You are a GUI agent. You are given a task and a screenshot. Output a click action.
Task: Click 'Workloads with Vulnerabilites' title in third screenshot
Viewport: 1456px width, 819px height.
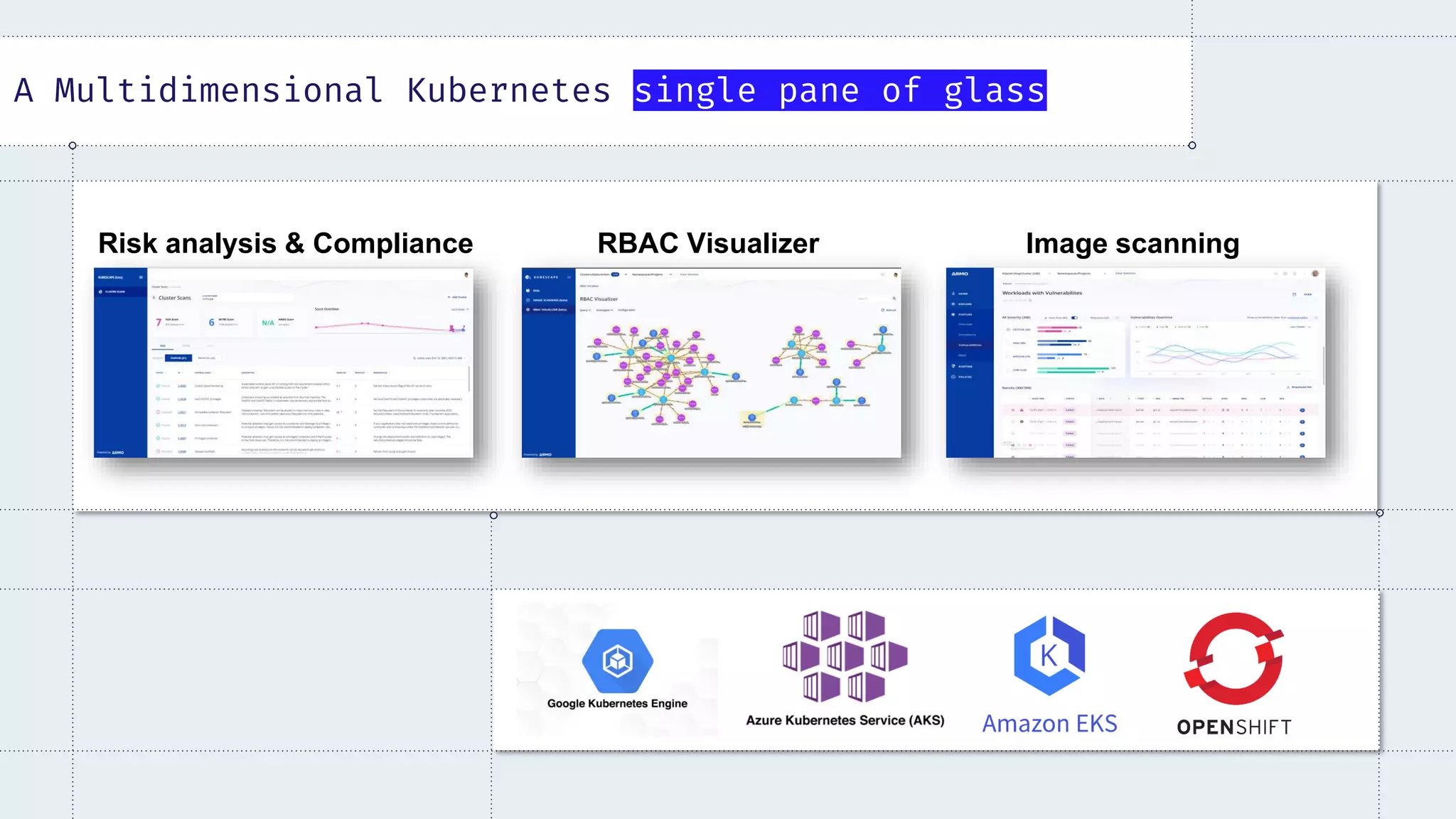coord(1042,293)
